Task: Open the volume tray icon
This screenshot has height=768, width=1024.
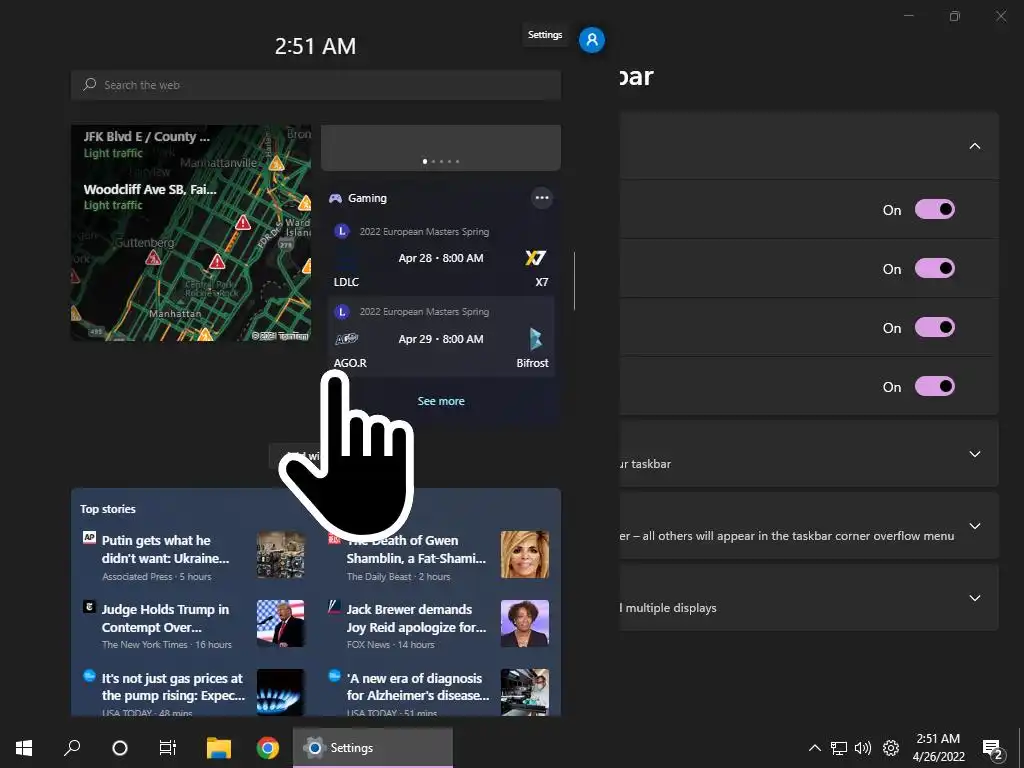Action: (863, 748)
